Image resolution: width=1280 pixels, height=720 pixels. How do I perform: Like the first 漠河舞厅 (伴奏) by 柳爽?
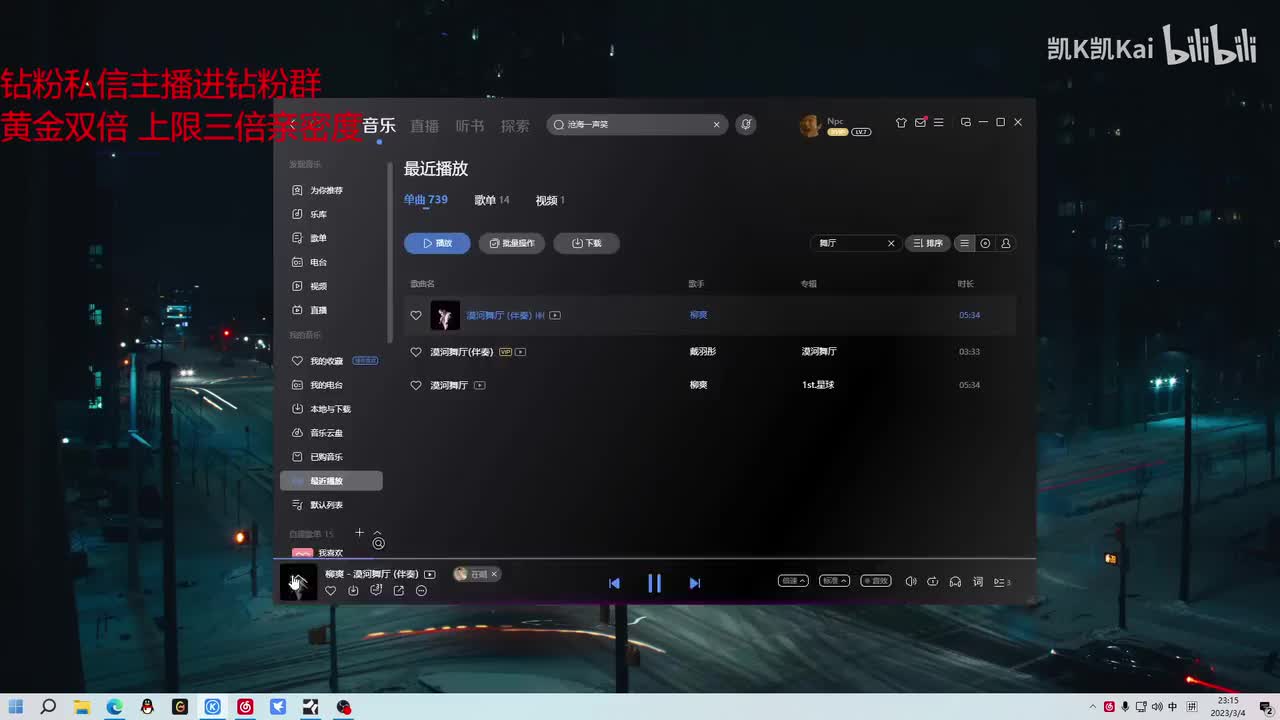[416, 315]
